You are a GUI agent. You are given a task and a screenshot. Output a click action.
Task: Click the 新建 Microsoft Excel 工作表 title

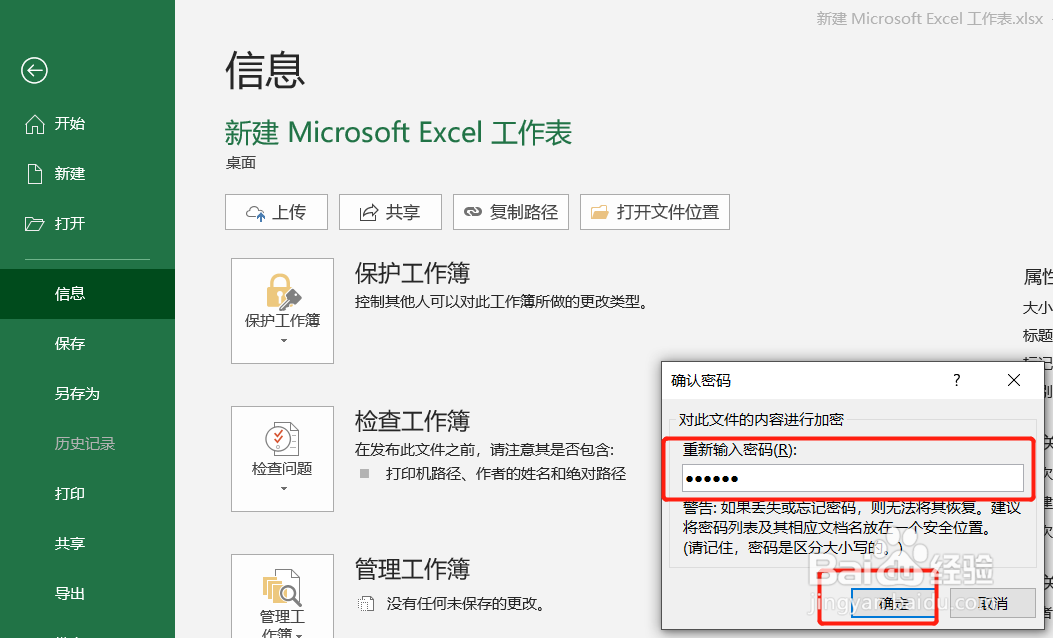click(398, 132)
